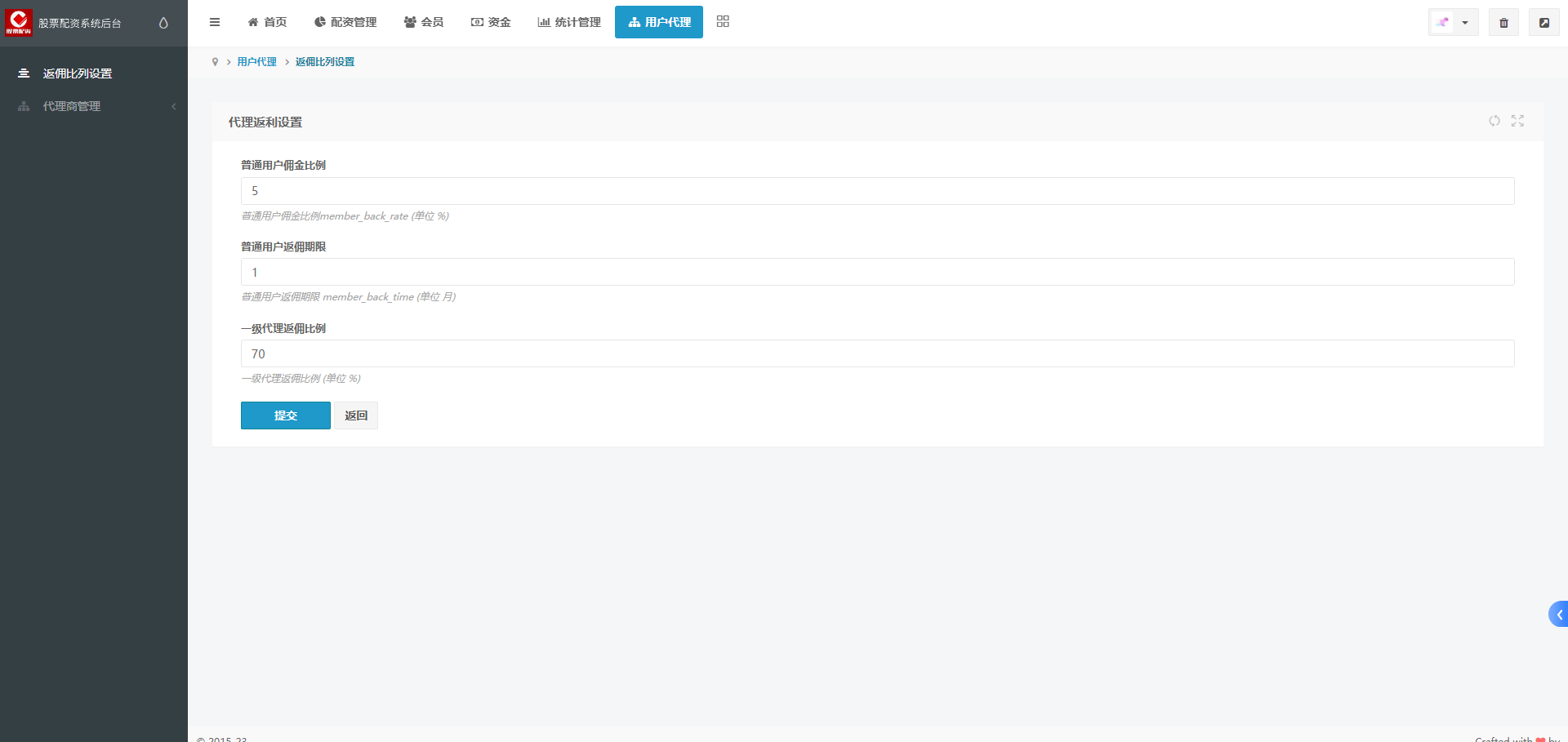This screenshot has height=742, width=1568.
Task: Open the blue side panel arrow
Action: (1558, 614)
